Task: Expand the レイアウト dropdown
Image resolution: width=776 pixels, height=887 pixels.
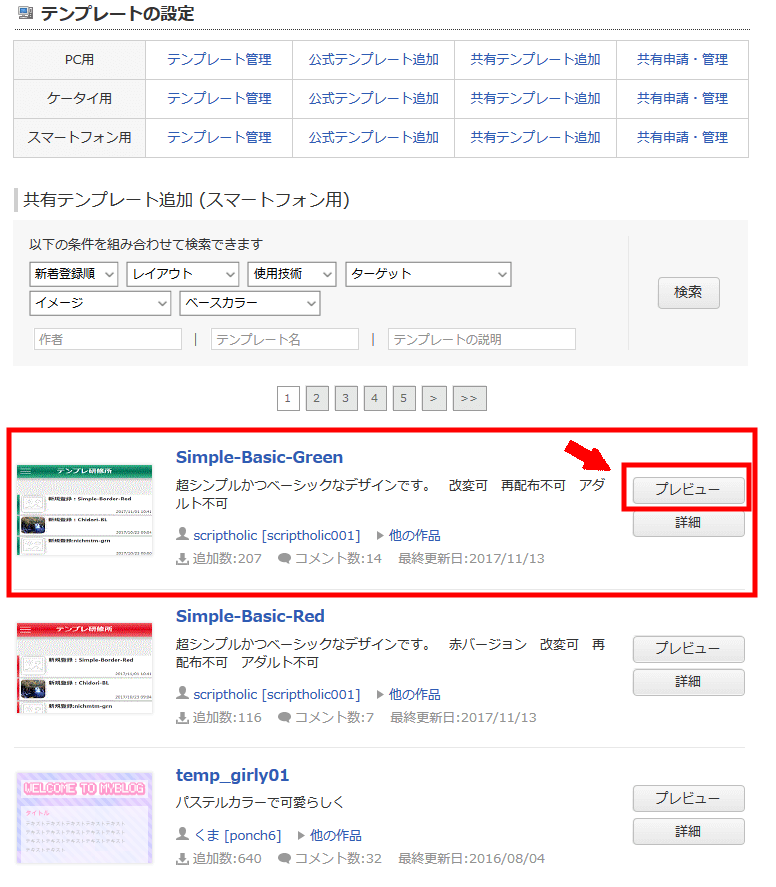Action: coord(183,274)
